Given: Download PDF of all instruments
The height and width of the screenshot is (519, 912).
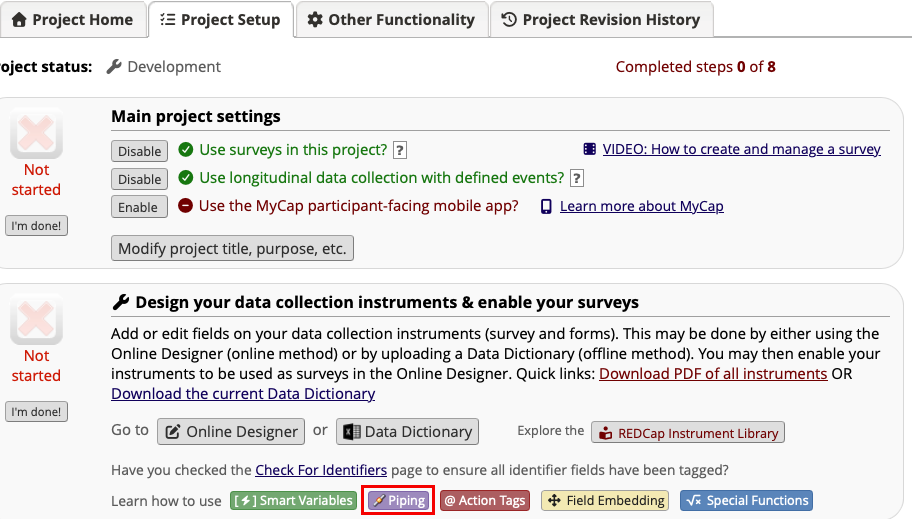Looking at the screenshot, I should tap(713, 374).
